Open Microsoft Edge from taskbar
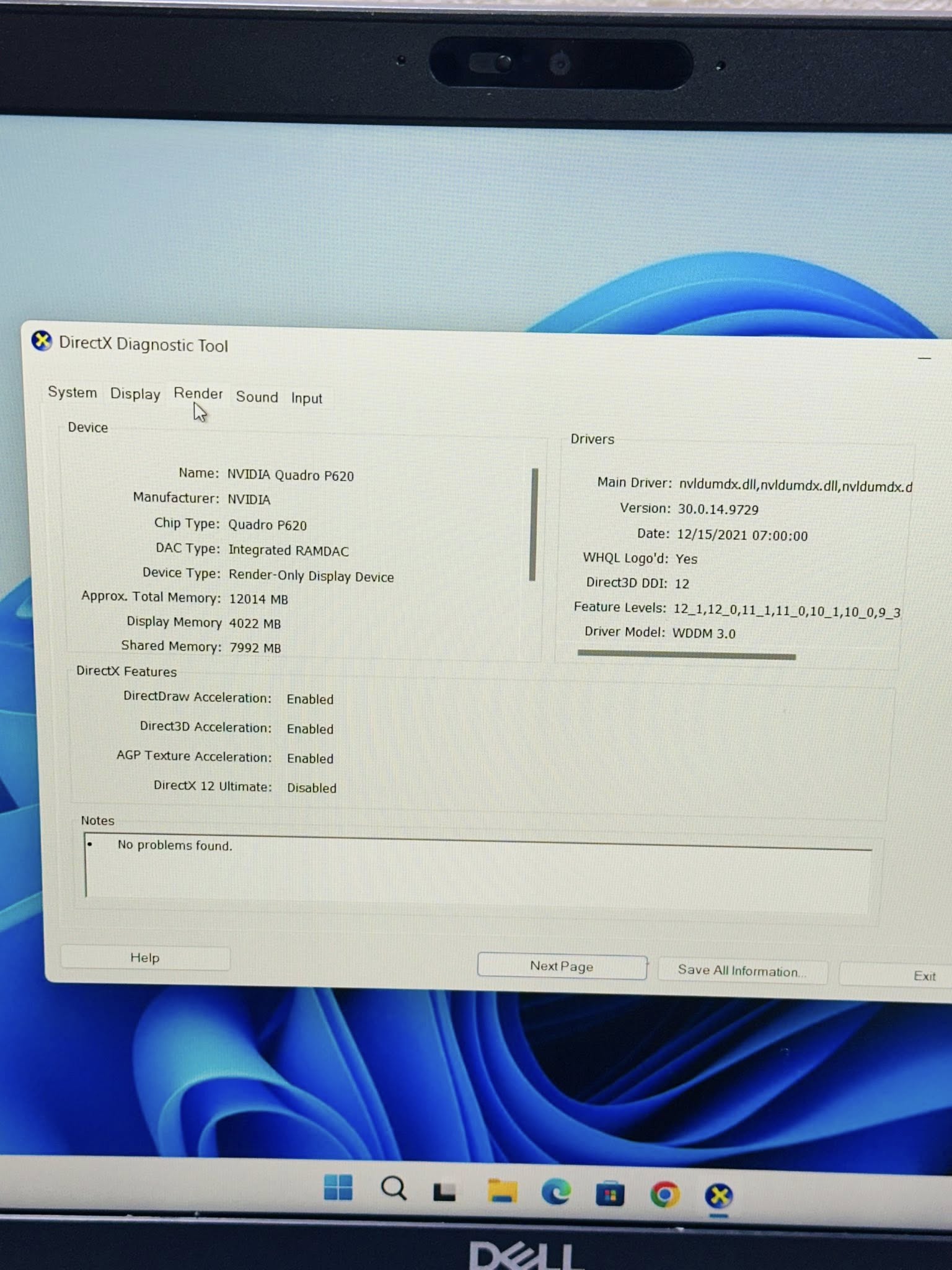Image resolution: width=952 pixels, height=1270 pixels. pyautogui.click(x=555, y=1192)
